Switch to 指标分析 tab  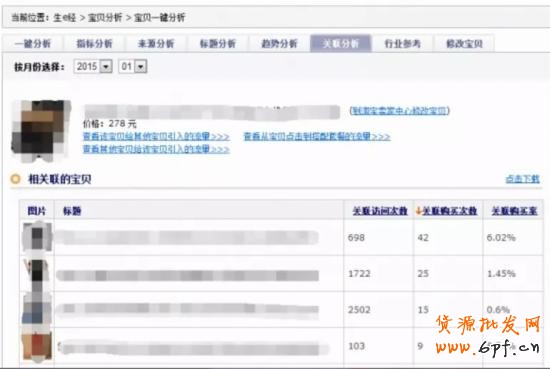click(94, 43)
